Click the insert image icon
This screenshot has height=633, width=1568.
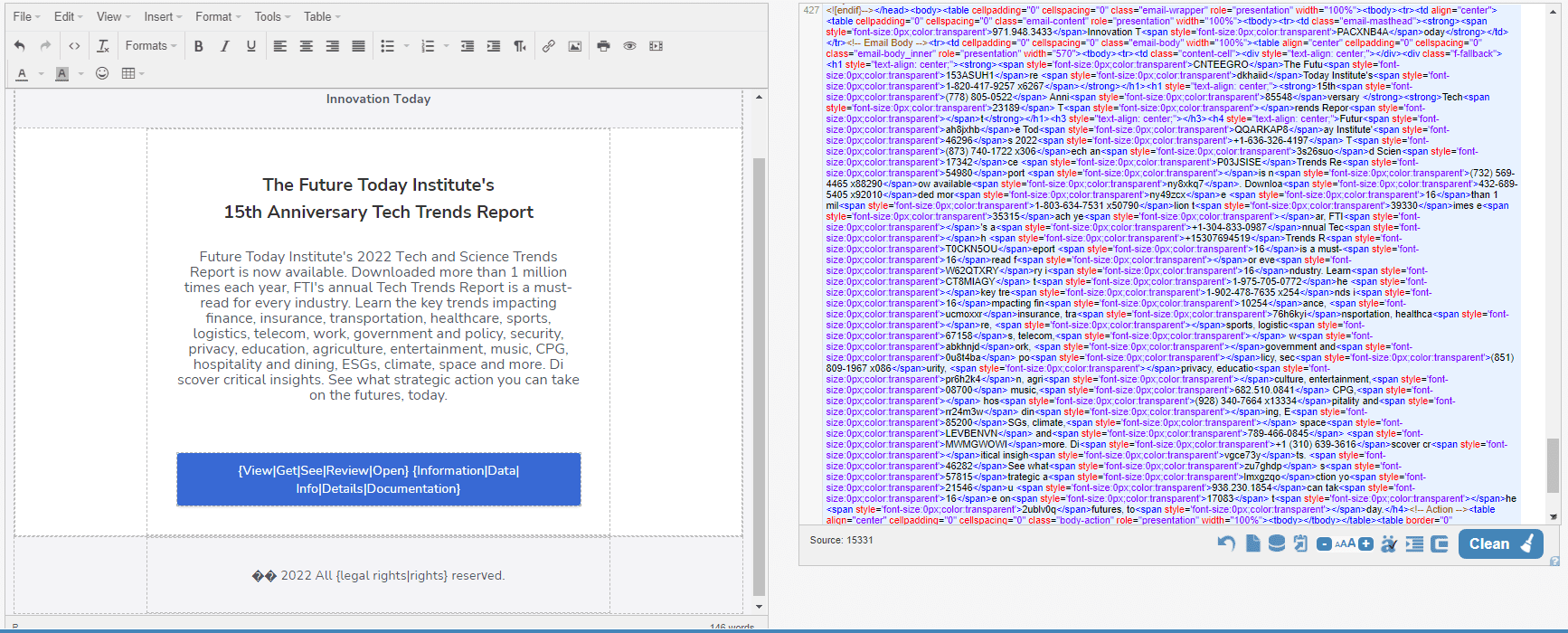[574, 46]
